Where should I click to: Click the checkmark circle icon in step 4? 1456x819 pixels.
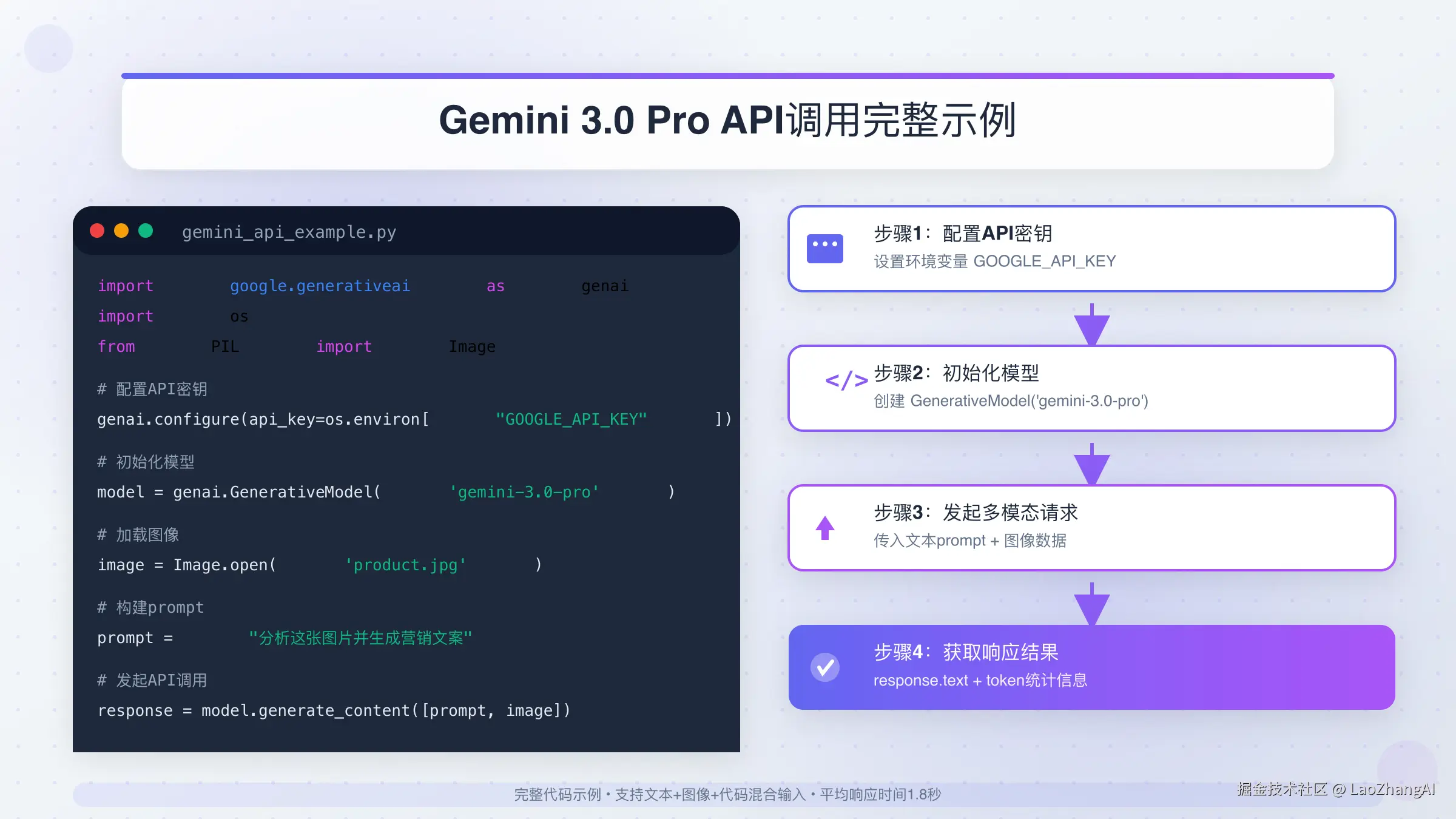pos(825,667)
